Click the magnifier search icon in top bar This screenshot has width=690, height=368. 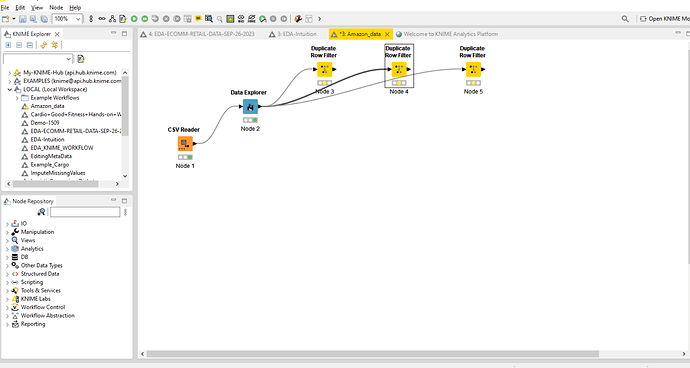tap(625, 19)
